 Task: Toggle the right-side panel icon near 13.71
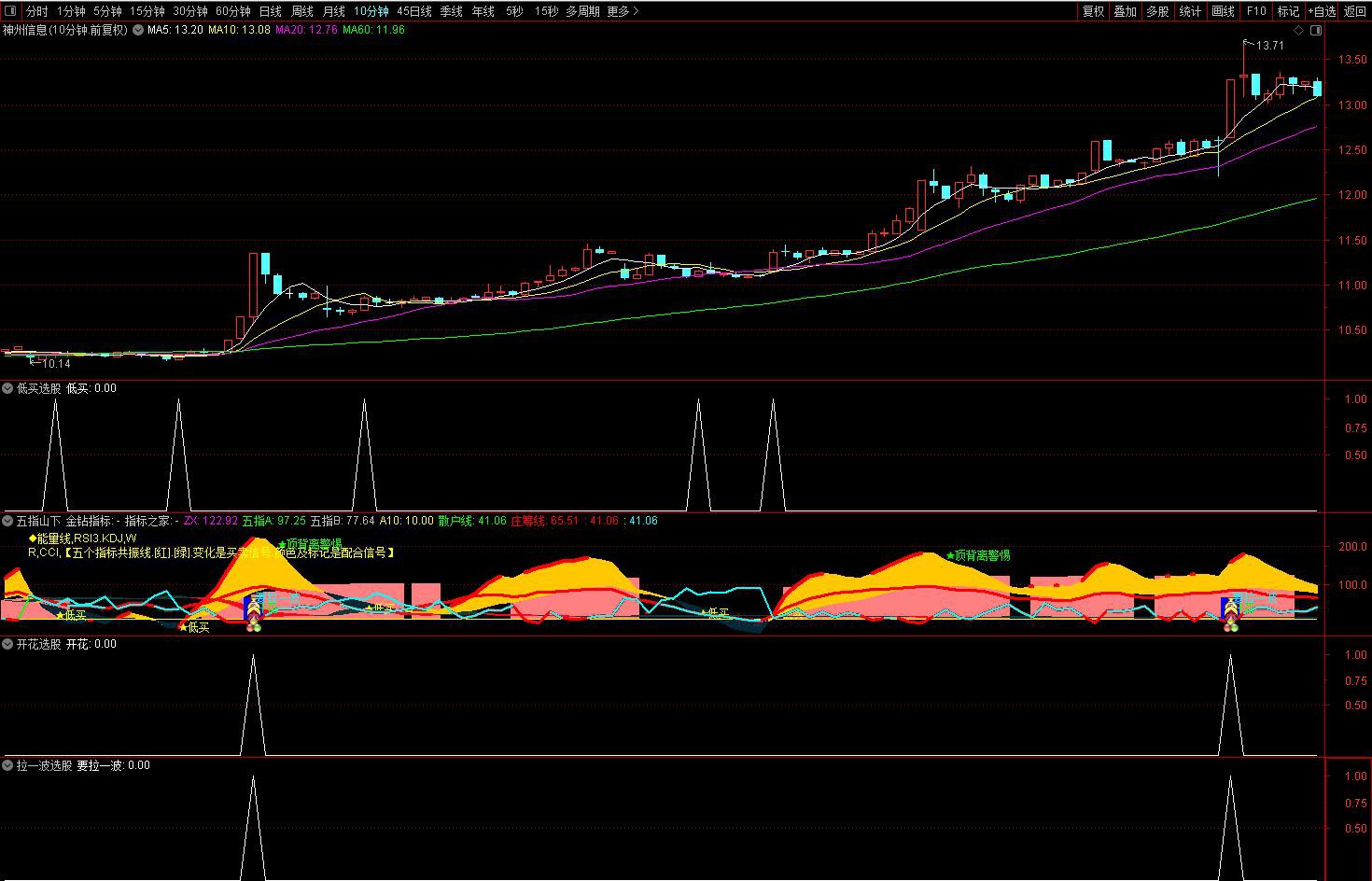(1316, 30)
